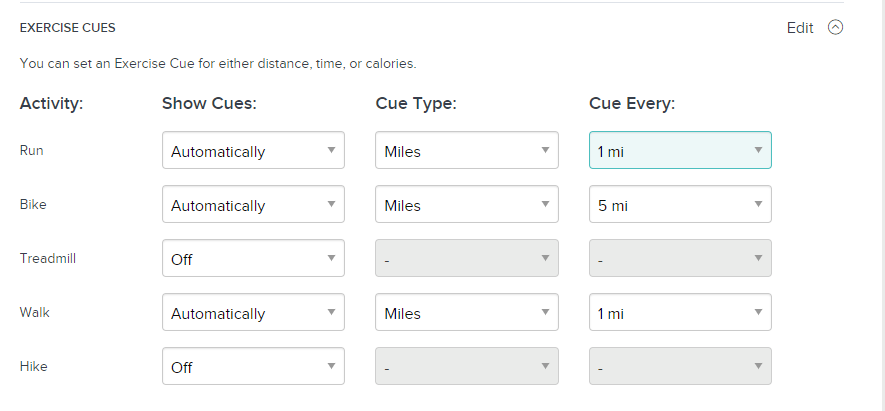The image size is (885, 411).
Task: Open the Treadmill Show Cues Off dropdown
Action: point(253,258)
